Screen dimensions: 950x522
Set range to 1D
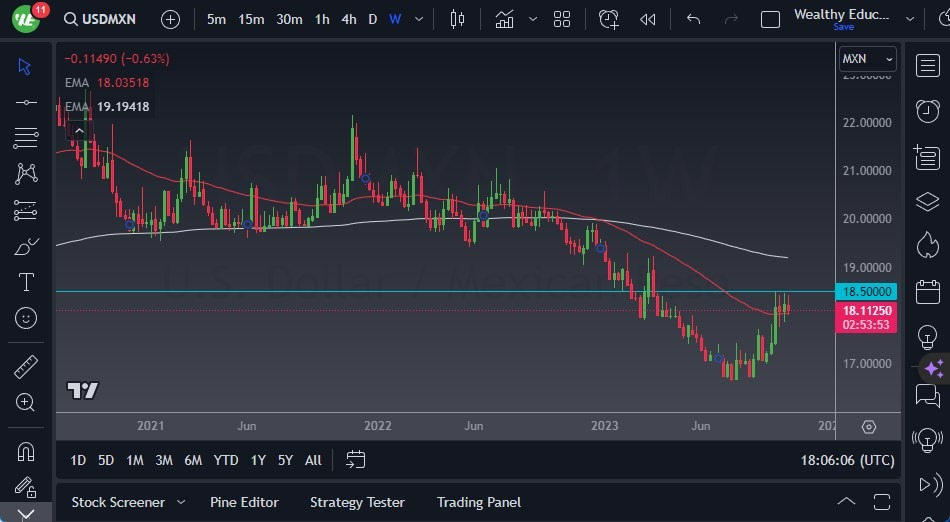pyautogui.click(x=78, y=460)
